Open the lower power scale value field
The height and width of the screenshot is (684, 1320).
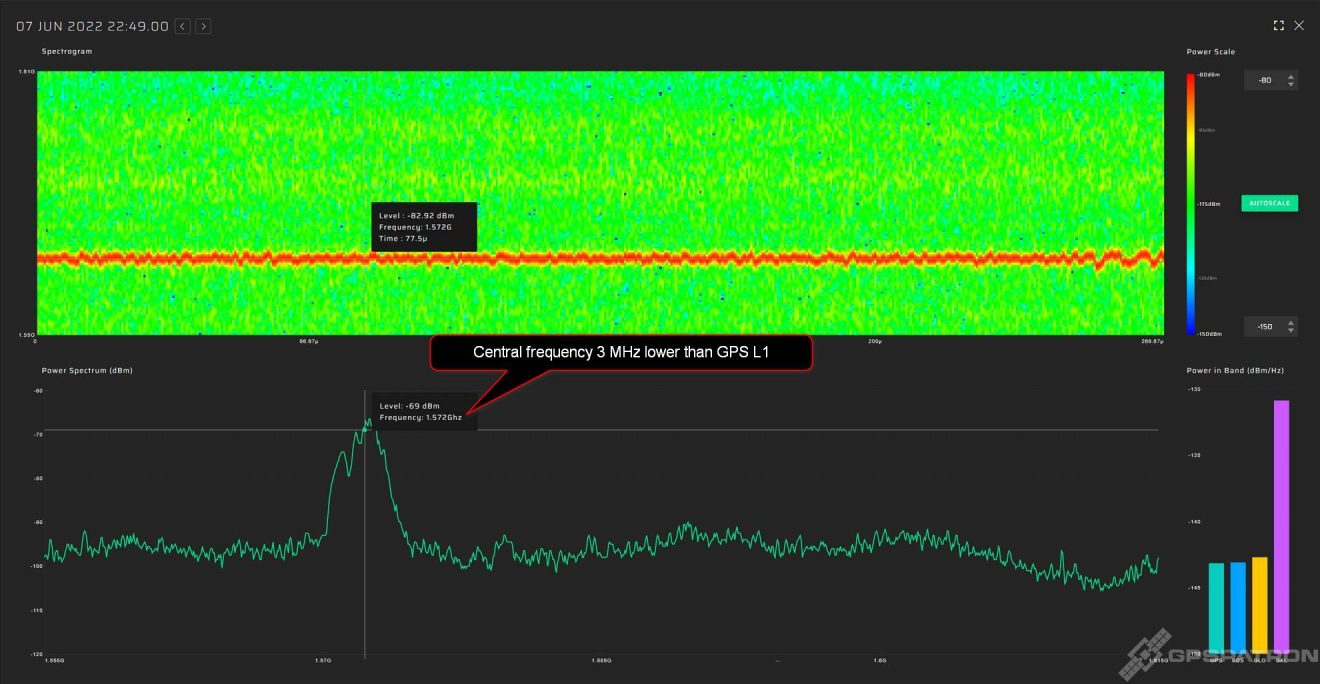coord(1266,326)
